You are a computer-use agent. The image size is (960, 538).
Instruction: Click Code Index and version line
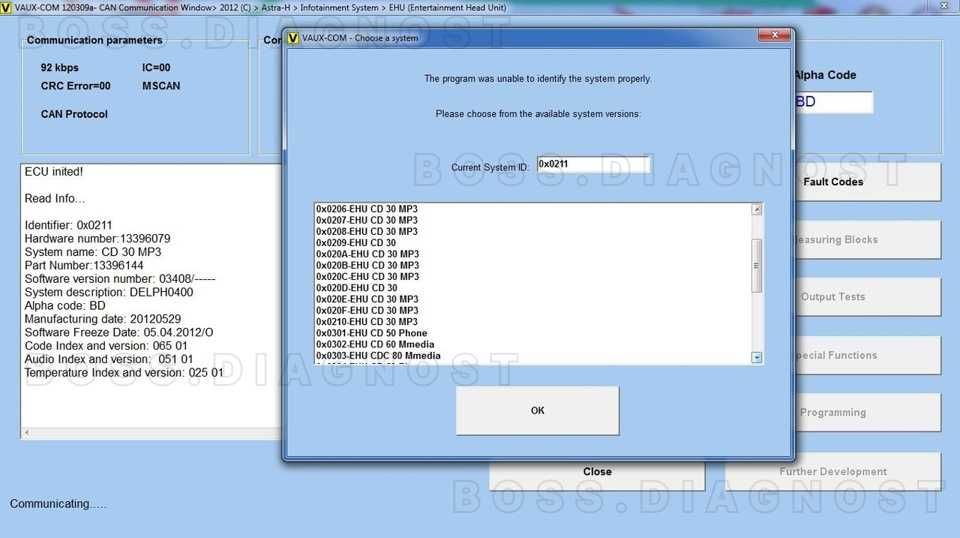pos(106,346)
